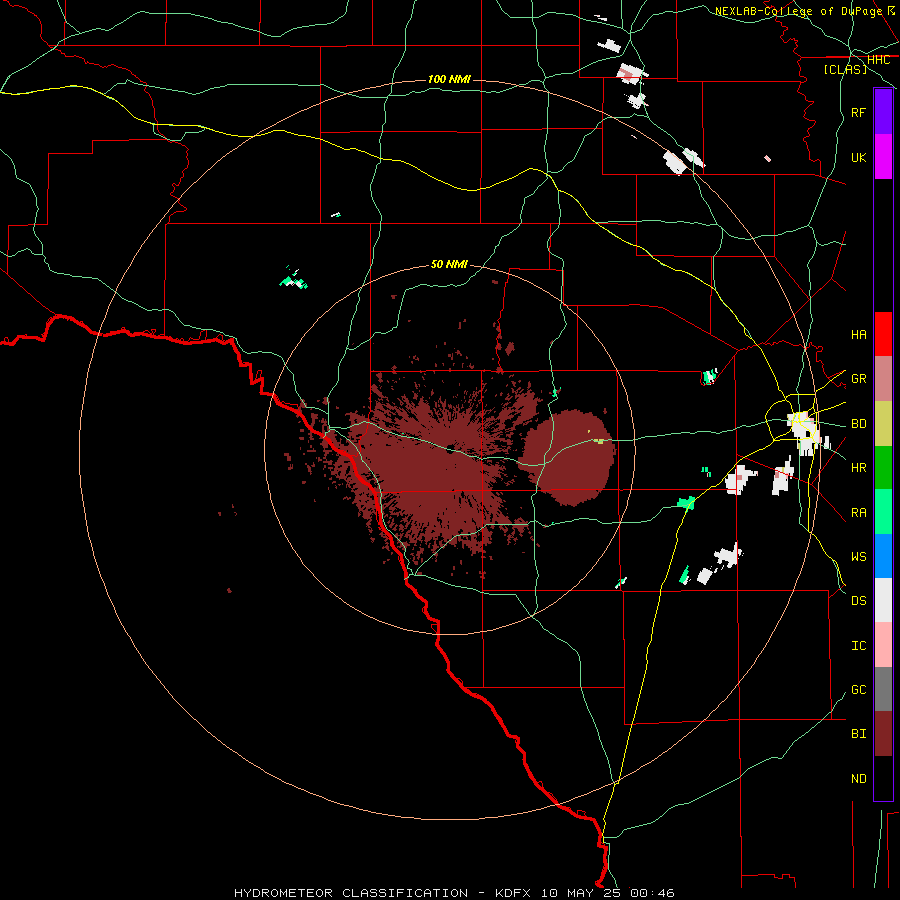Click the KDFX station identifier
Viewport: 900px width, 900px height.
[x=513, y=893]
